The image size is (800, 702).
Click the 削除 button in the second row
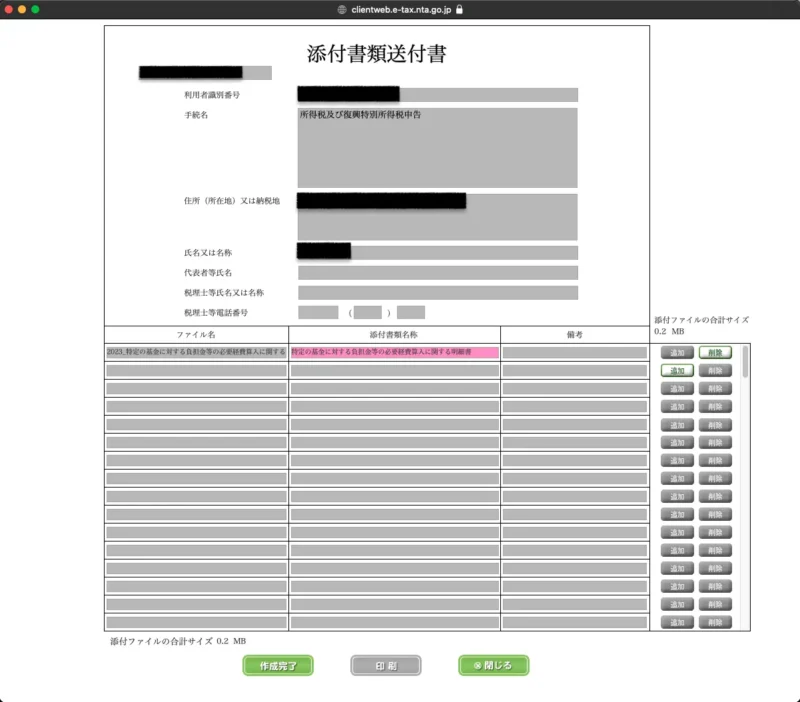click(x=715, y=370)
